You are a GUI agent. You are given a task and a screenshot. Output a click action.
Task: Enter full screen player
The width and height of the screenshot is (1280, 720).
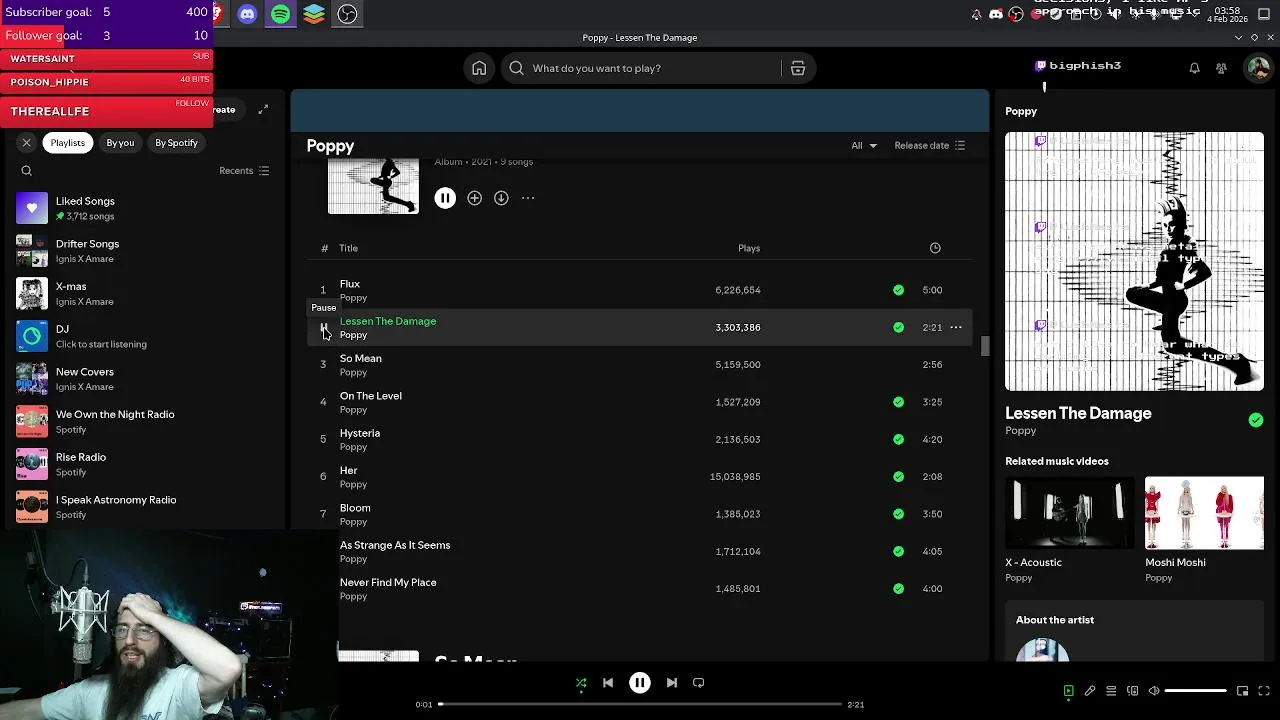1264,691
